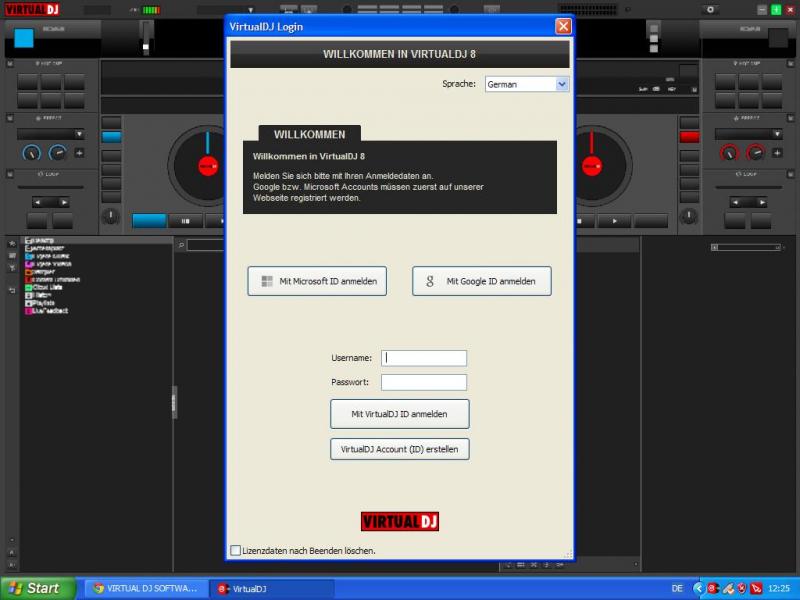Click Mit VirtualDJ ID anmelden button

point(399,414)
